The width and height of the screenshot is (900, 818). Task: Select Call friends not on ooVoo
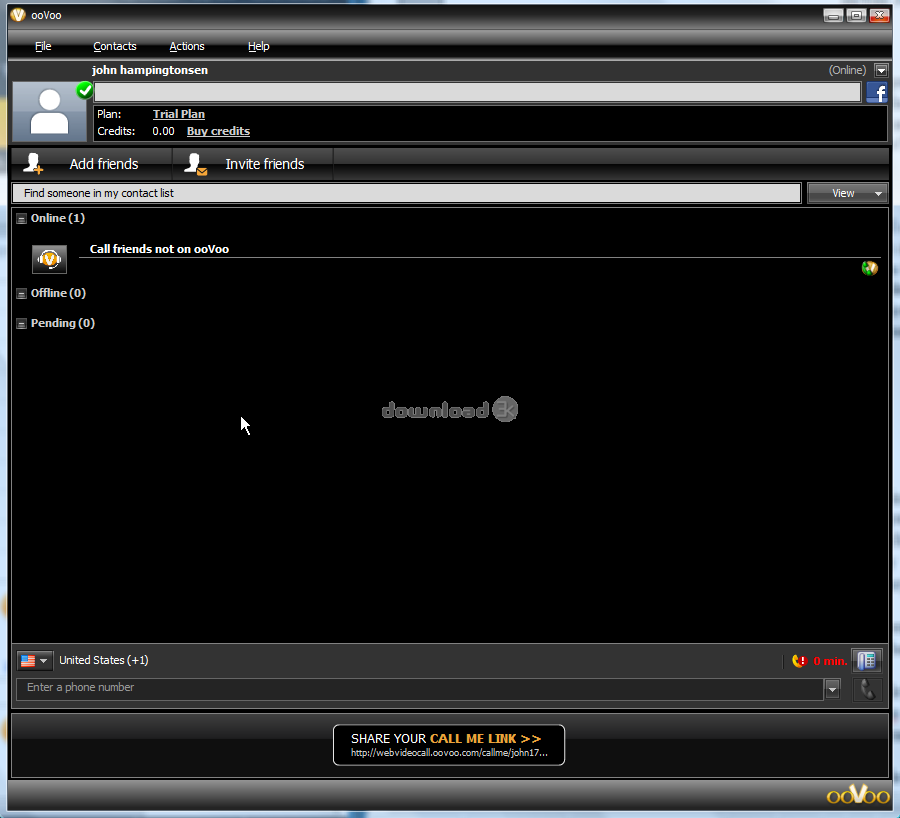[159, 249]
